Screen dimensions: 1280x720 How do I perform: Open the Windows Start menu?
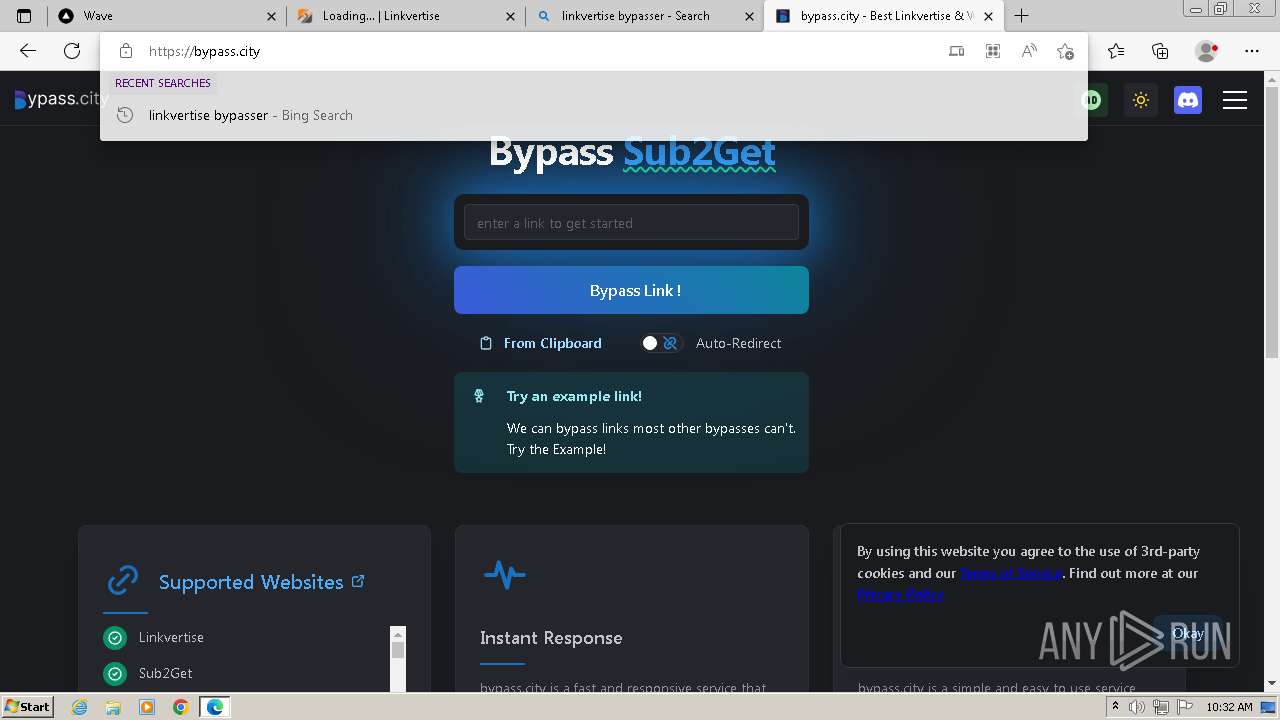coord(28,707)
